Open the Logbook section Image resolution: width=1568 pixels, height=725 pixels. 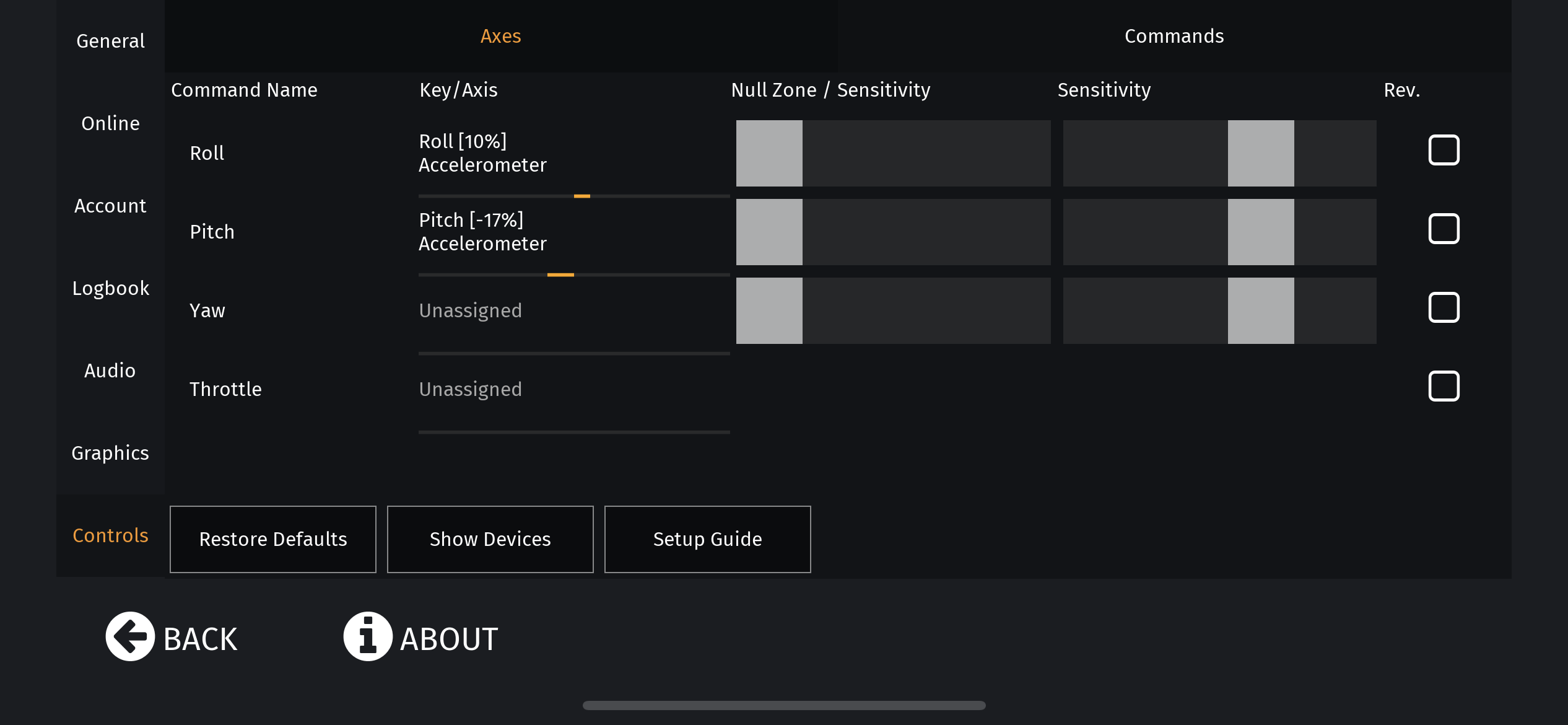(x=110, y=288)
